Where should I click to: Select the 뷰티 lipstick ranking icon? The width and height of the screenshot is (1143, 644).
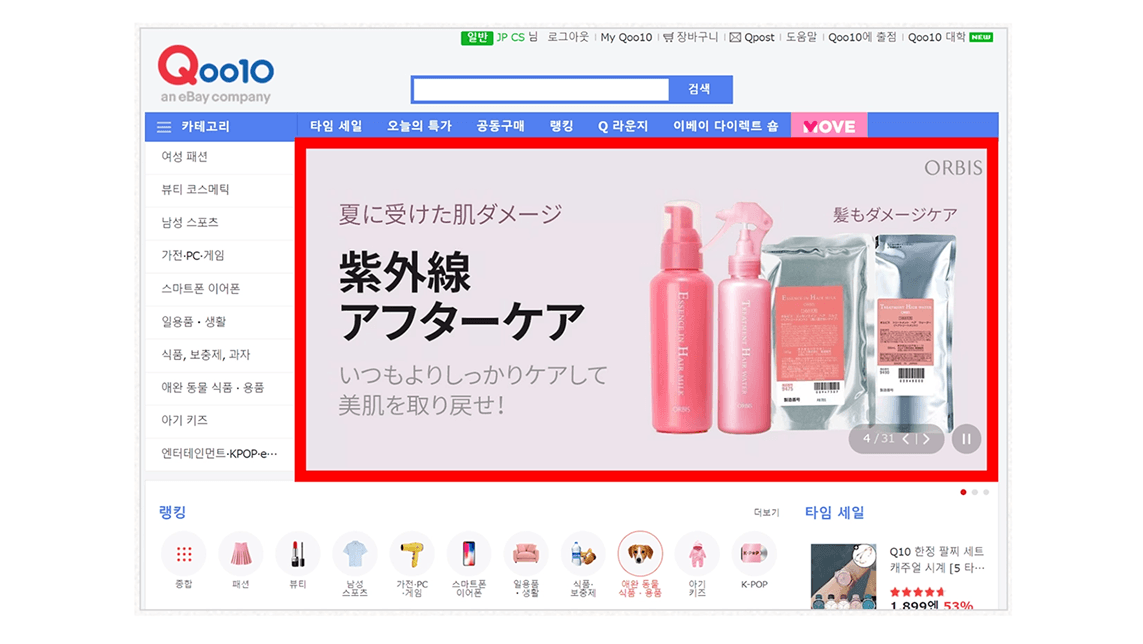297,554
